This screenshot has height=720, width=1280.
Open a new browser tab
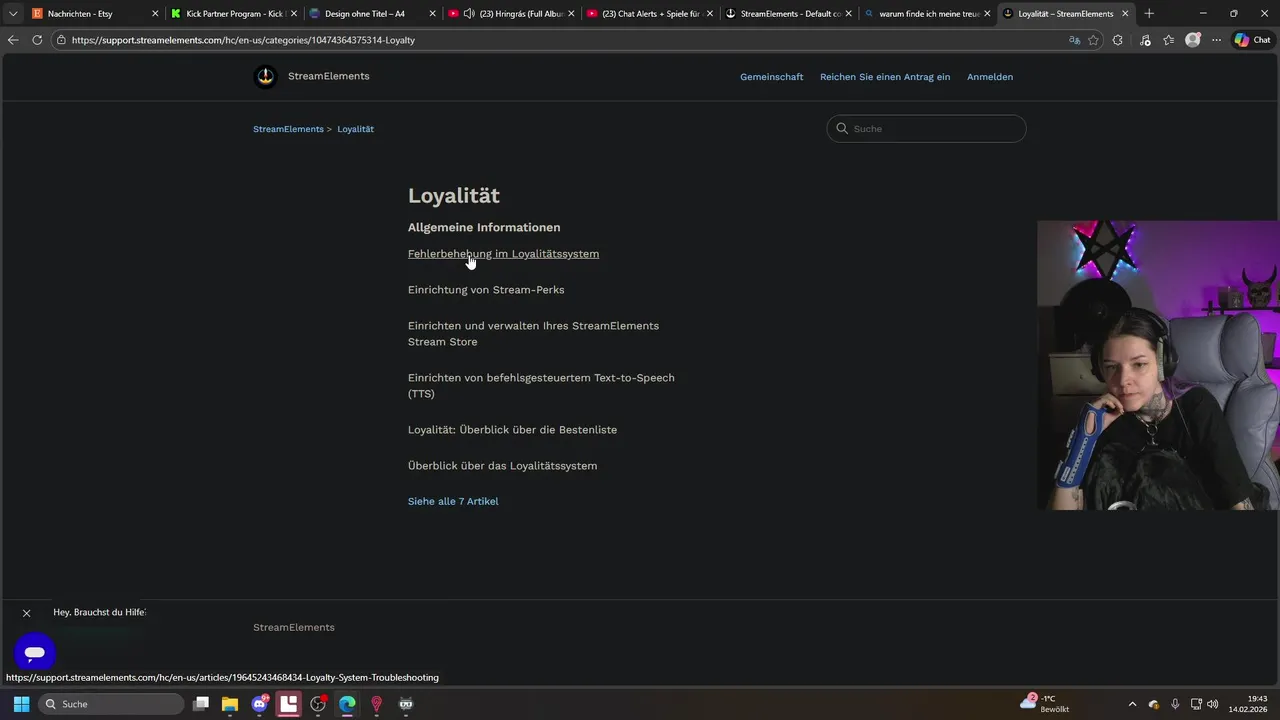1149,14
